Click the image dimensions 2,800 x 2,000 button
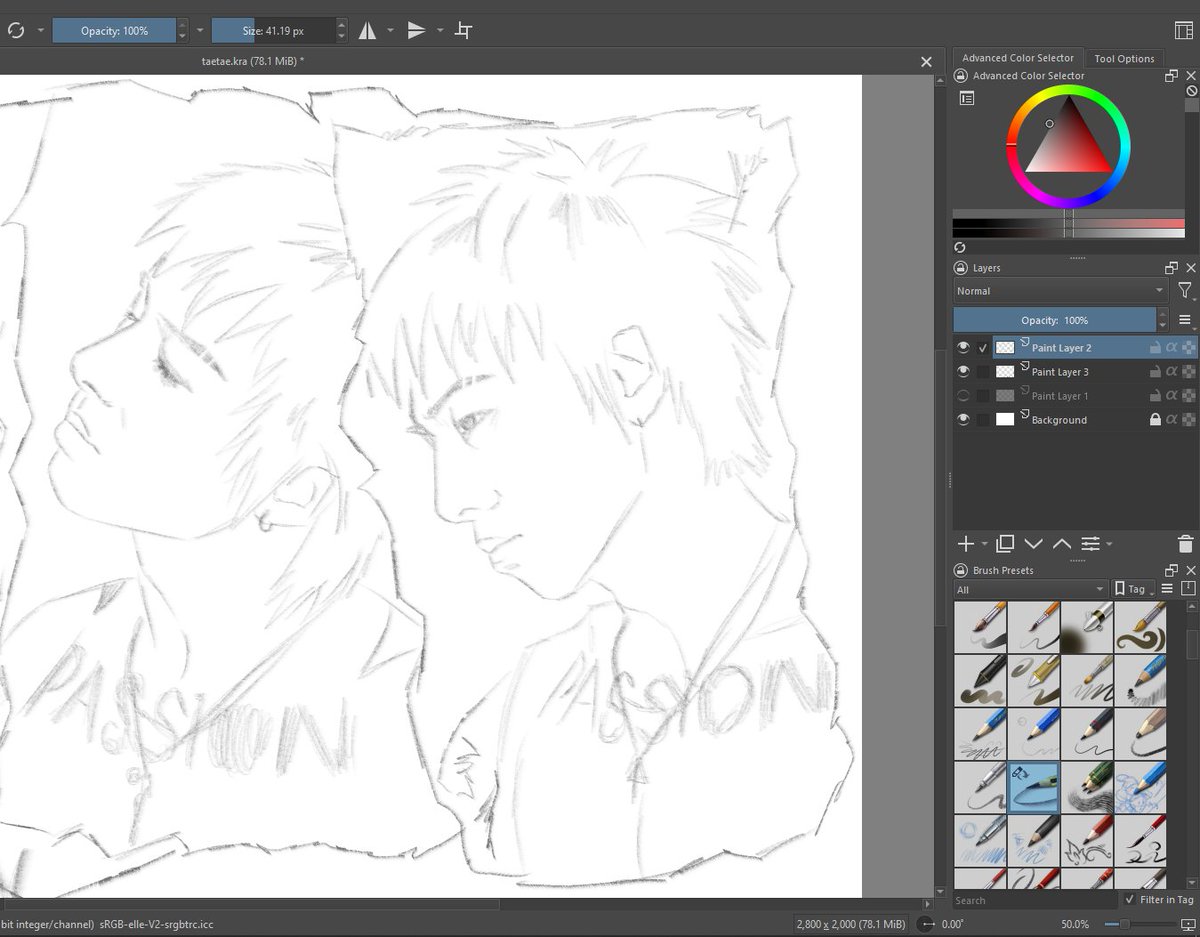1200x937 pixels. (x=850, y=925)
